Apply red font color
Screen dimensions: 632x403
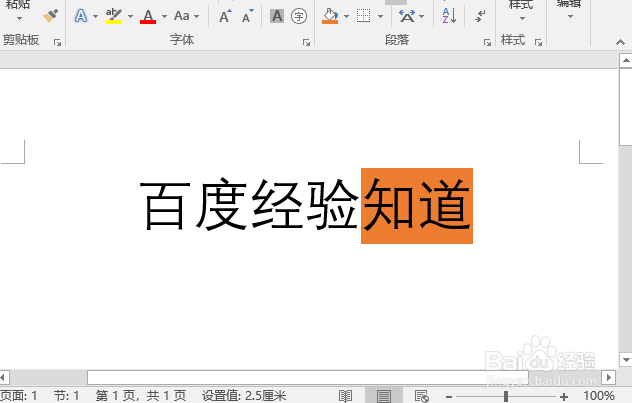point(148,16)
